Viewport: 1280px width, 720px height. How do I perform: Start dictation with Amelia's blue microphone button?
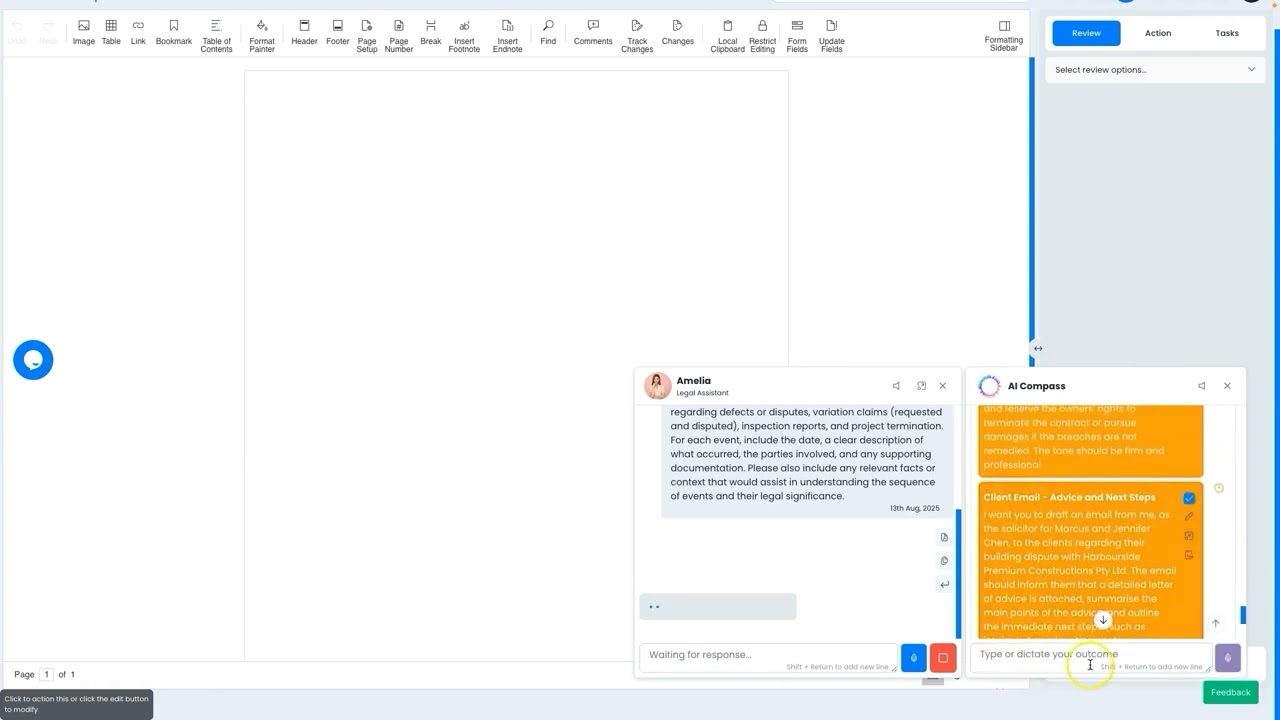(913, 658)
